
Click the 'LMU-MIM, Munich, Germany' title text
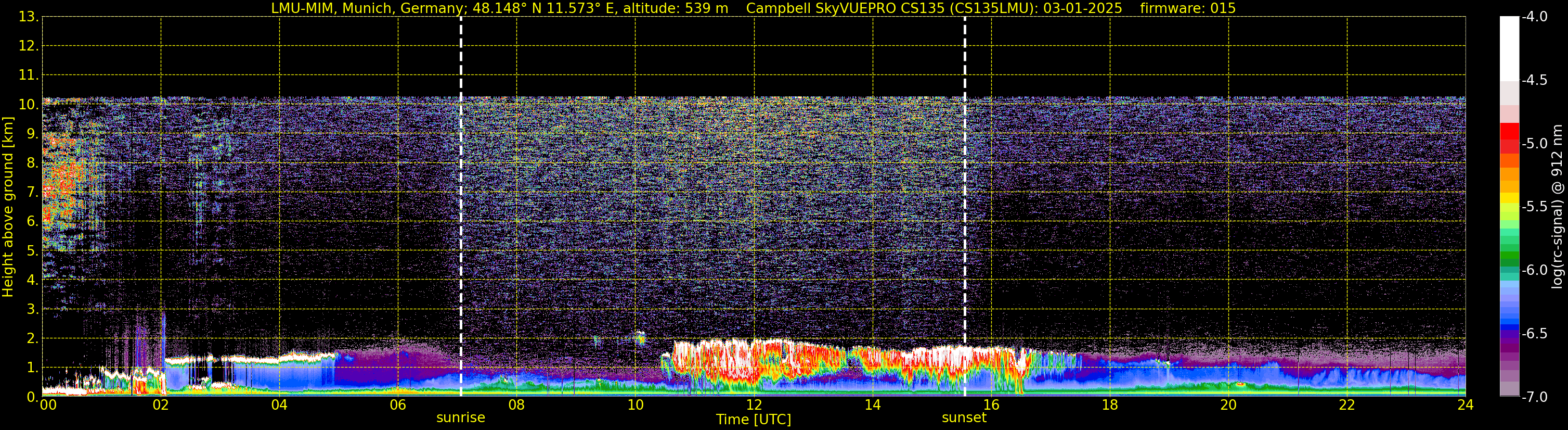(368, 8)
